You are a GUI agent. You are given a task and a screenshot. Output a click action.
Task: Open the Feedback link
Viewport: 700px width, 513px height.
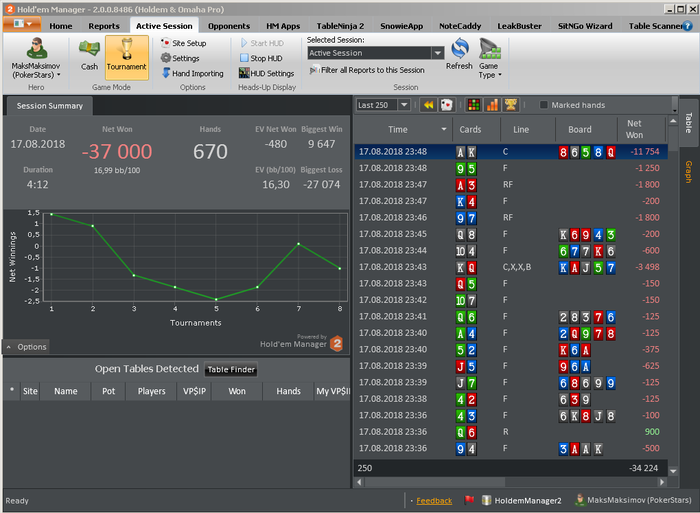click(x=434, y=500)
